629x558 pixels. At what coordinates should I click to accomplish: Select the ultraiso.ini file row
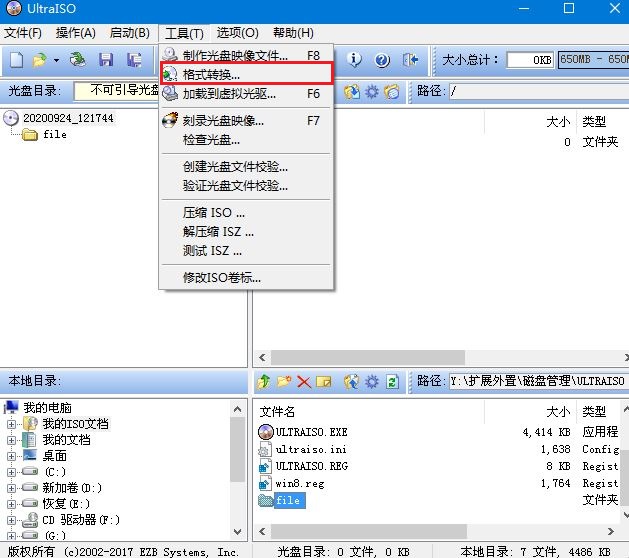point(439,449)
